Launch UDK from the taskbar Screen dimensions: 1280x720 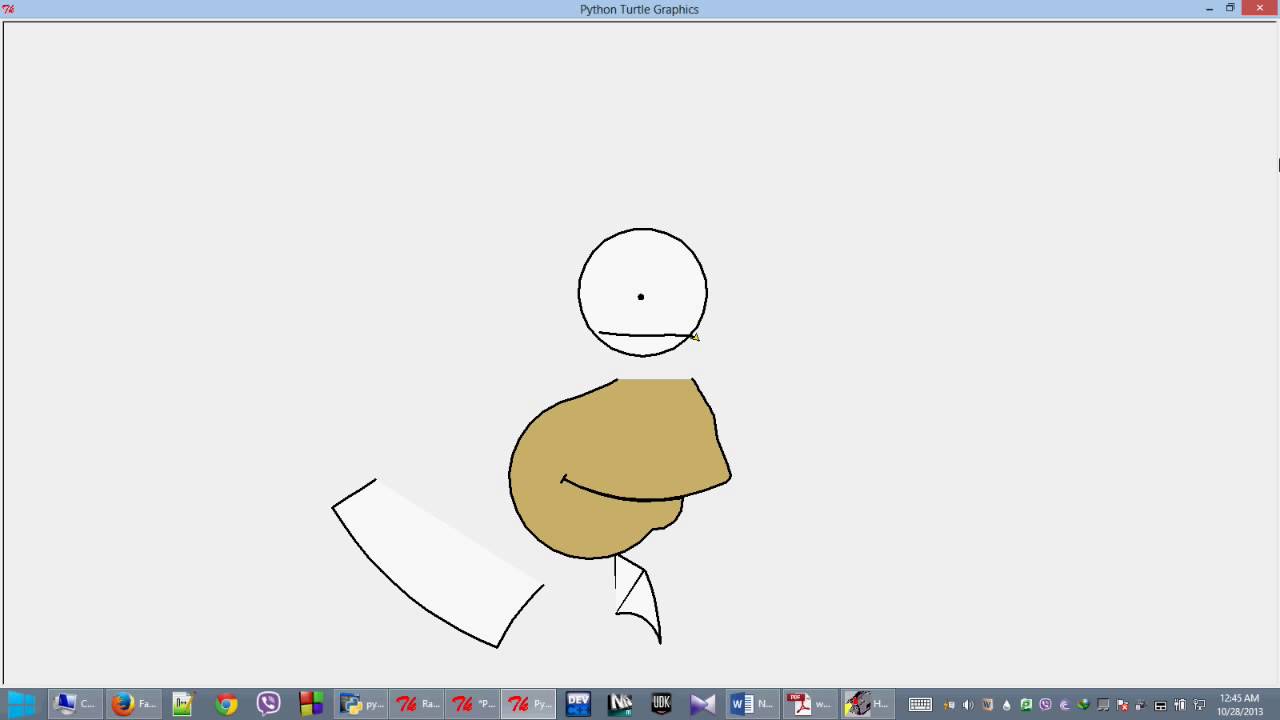[x=661, y=704]
